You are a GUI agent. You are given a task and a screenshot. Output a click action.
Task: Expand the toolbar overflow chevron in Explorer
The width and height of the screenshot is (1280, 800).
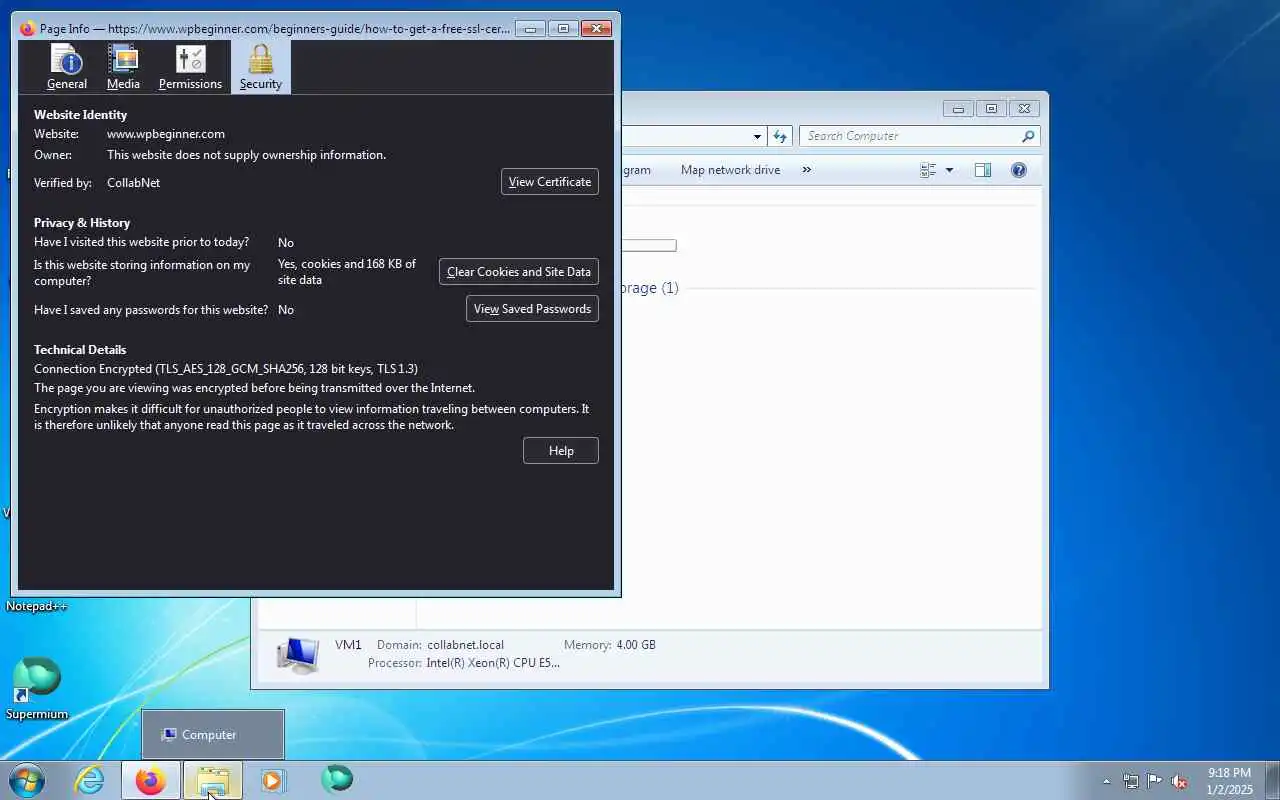pyautogui.click(x=806, y=170)
